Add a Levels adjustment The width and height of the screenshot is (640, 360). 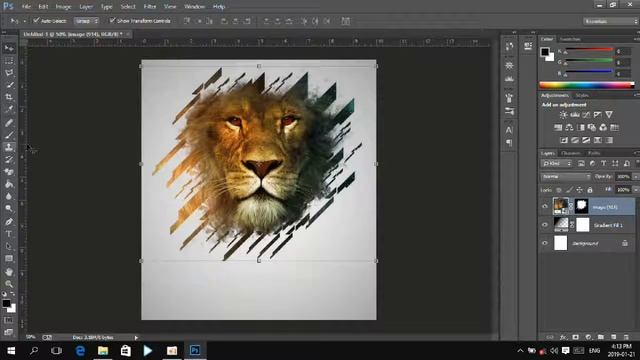(575, 115)
